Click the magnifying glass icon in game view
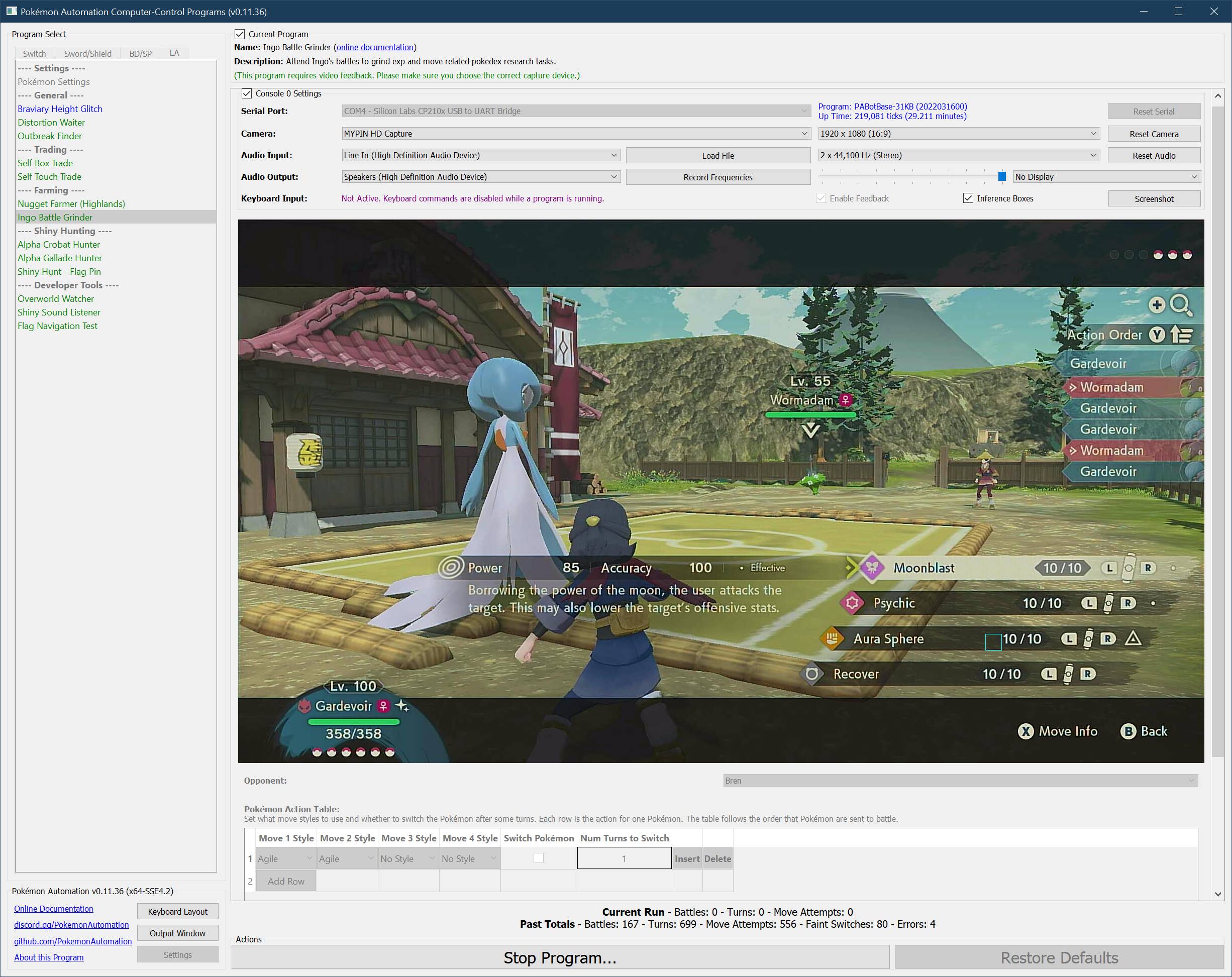The width and height of the screenshot is (1232, 977). coord(1180,305)
